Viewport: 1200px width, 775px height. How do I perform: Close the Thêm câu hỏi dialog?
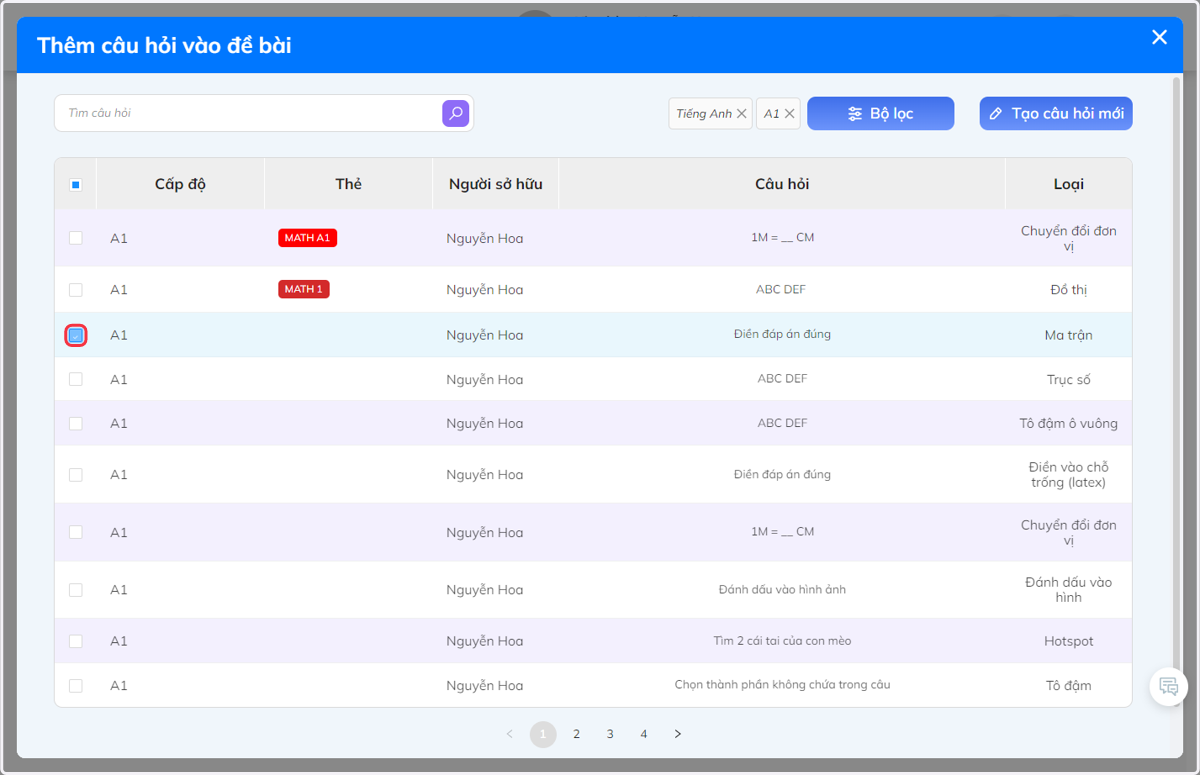[x=1159, y=37]
